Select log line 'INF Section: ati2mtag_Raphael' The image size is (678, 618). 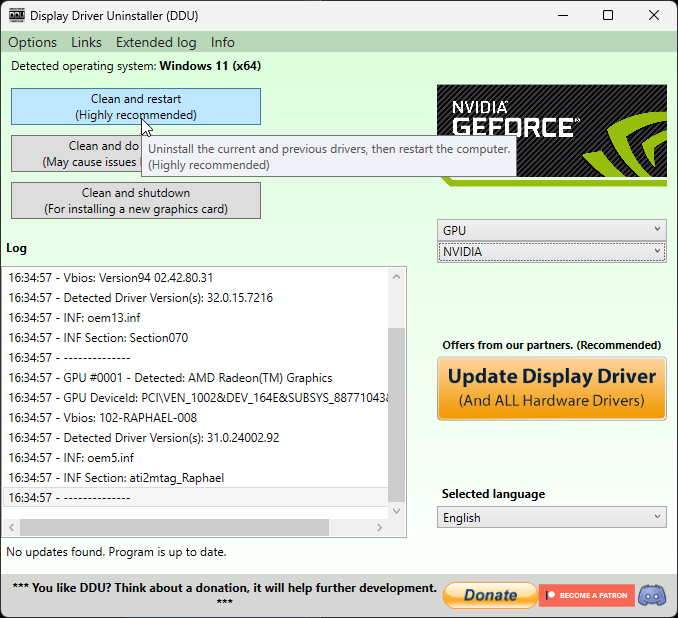pyautogui.click(x=195, y=478)
